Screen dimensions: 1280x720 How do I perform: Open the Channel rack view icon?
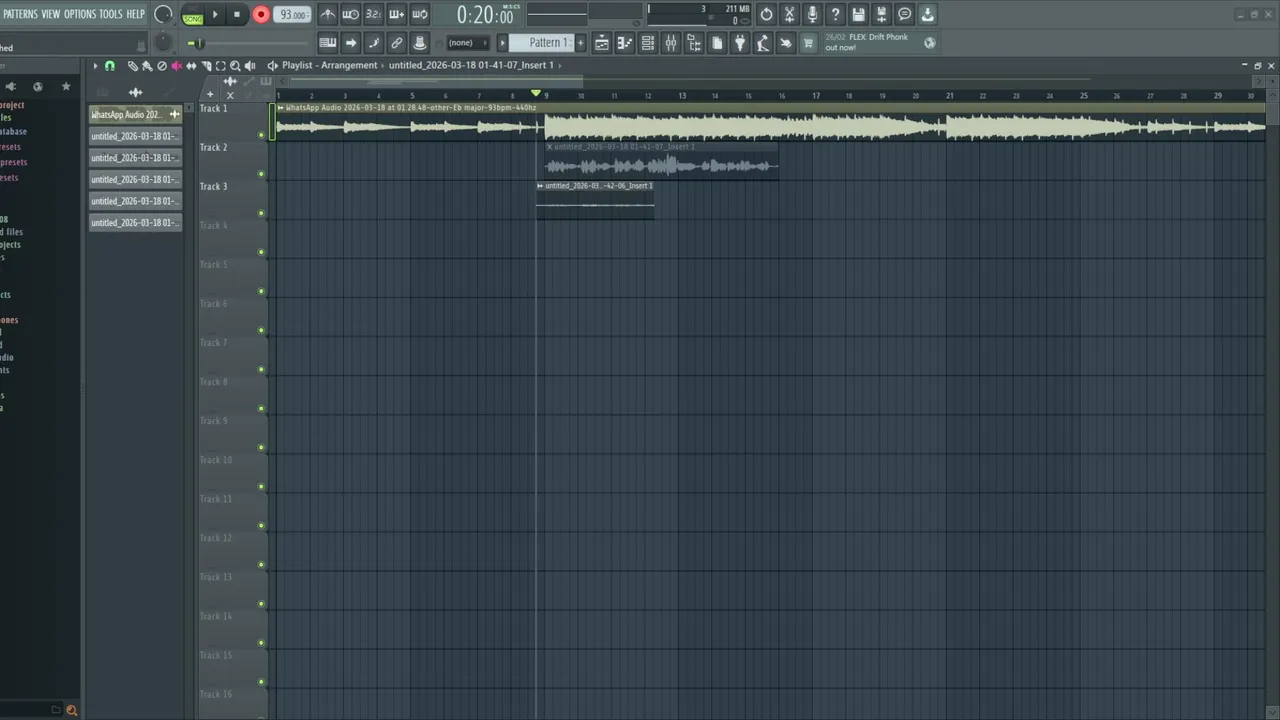pyautogui.click(x=648, y=43)
